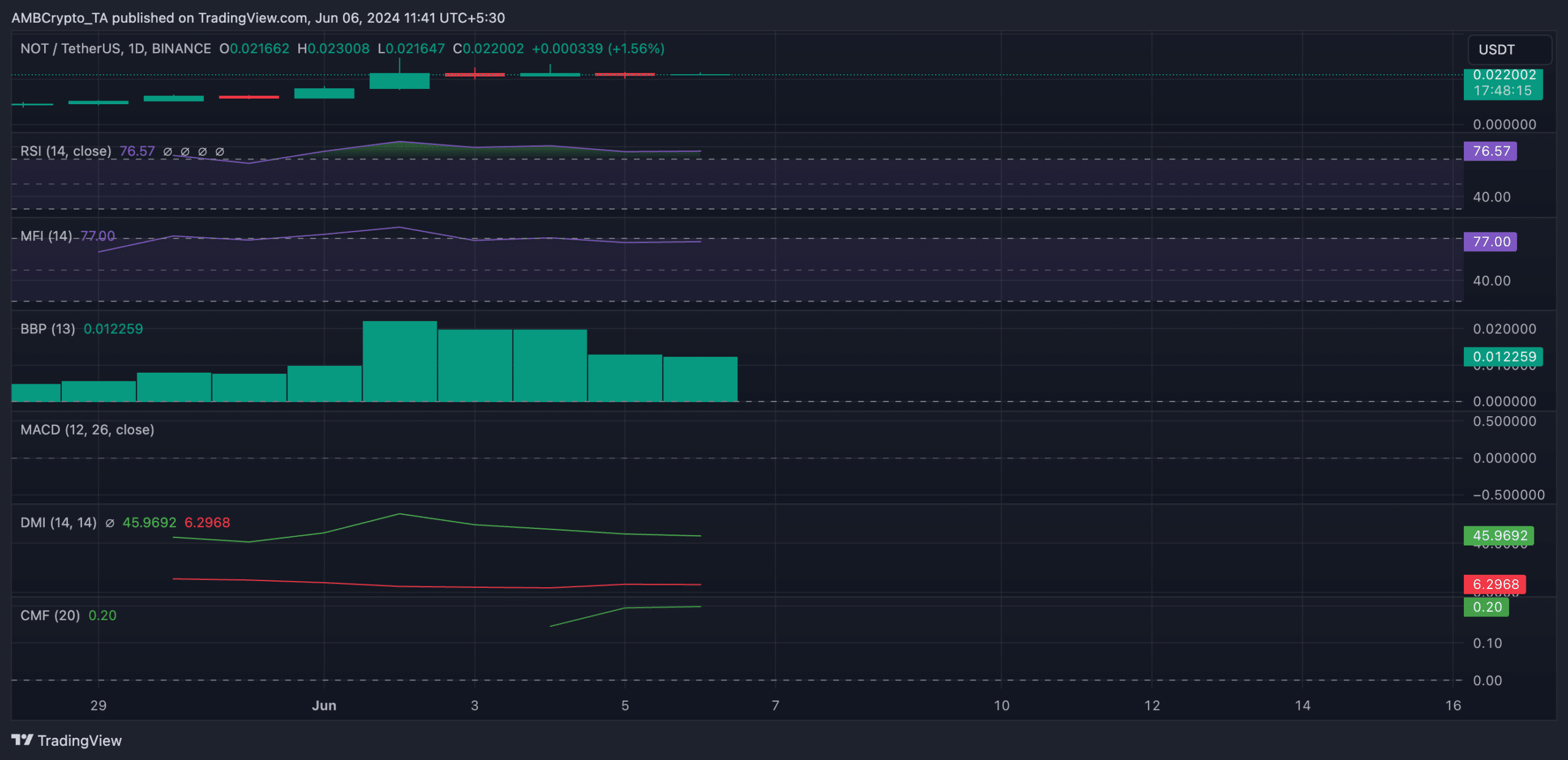Click the close price value C0.022002
Screen dimensions: 1568x760
488,48
